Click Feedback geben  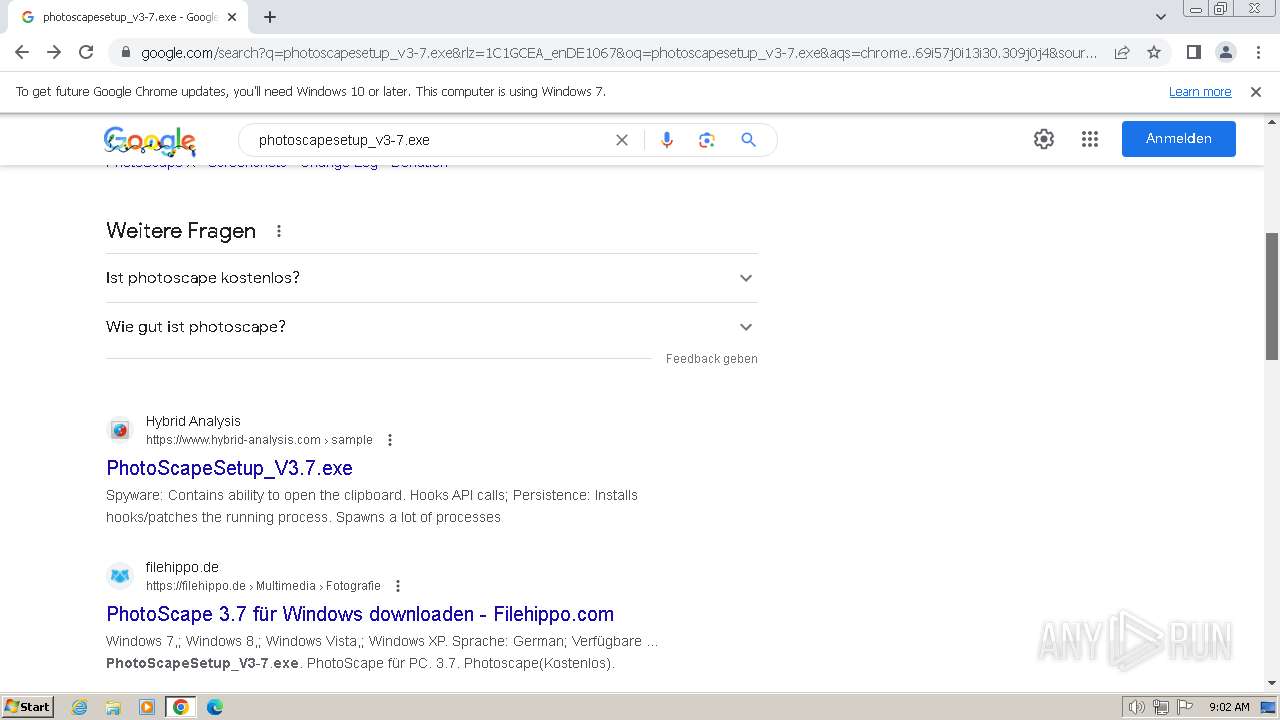pos(712,359)
